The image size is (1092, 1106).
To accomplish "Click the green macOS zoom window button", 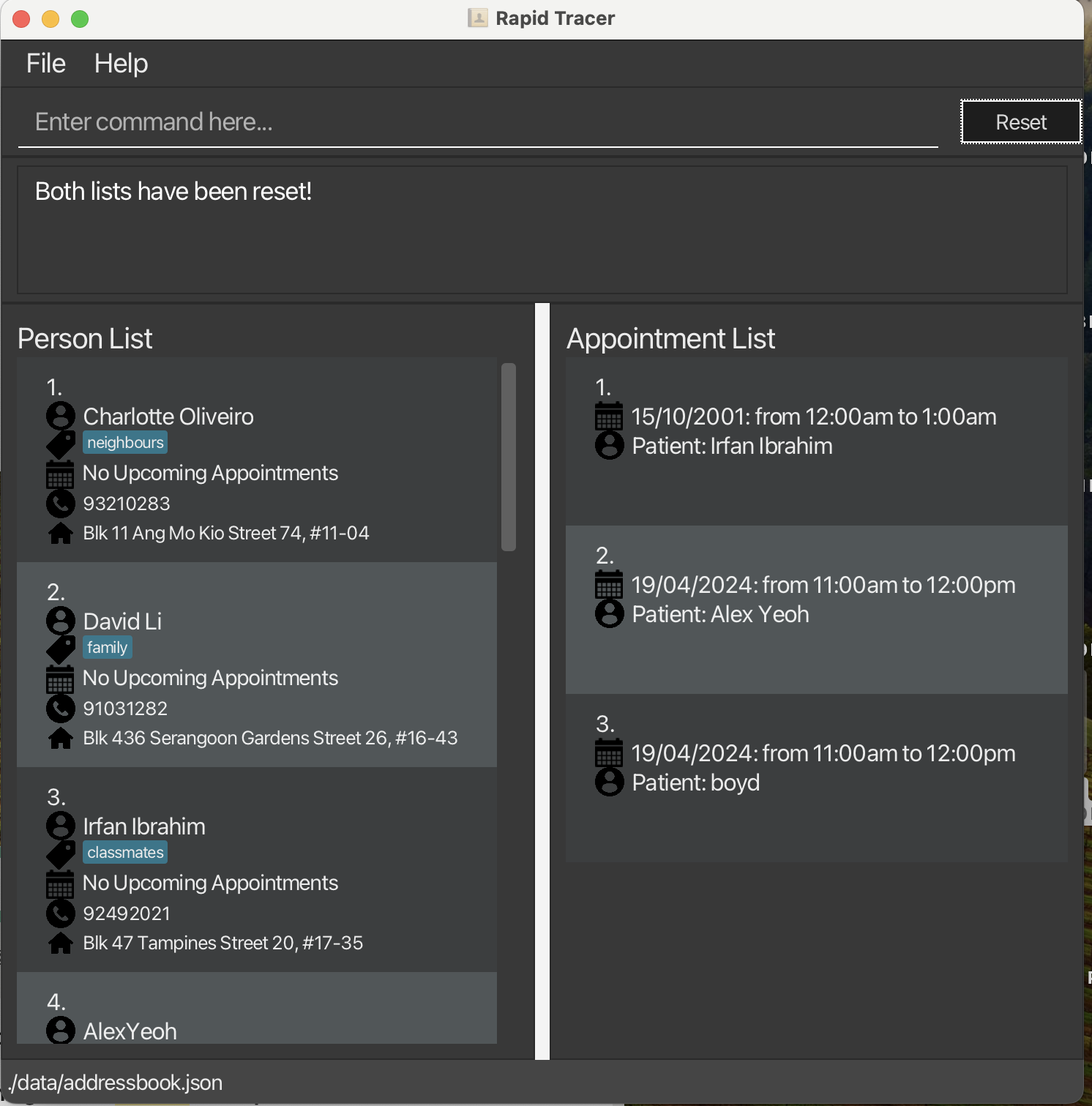I will click(x=80, y=19).
